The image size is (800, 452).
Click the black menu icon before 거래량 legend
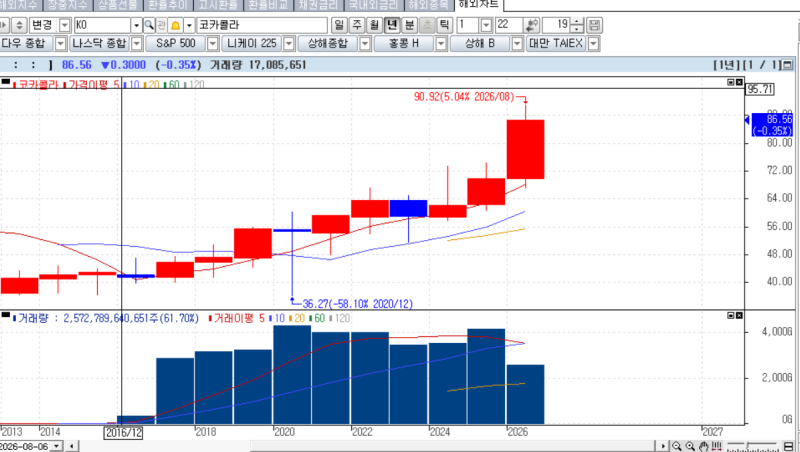pyautogui.click(x=6, y=315)
